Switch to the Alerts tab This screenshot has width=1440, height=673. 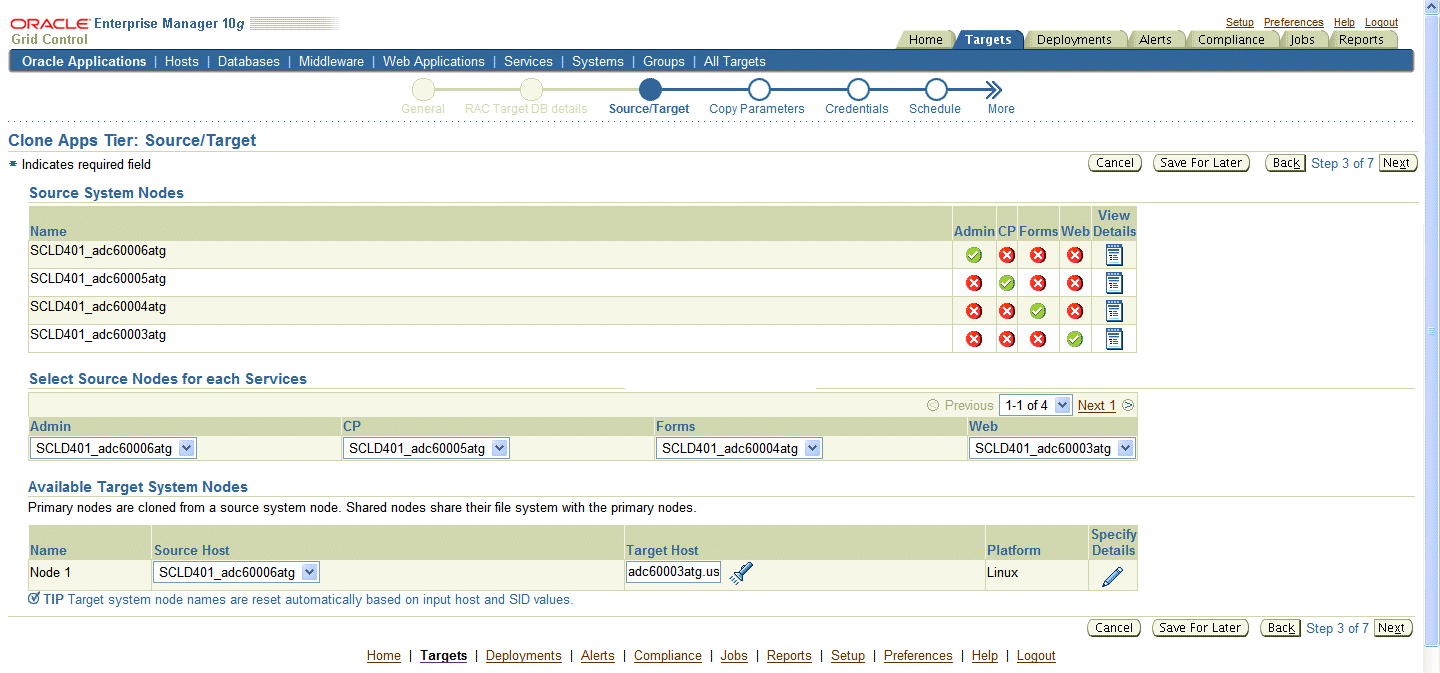(x=1155, y=40)
